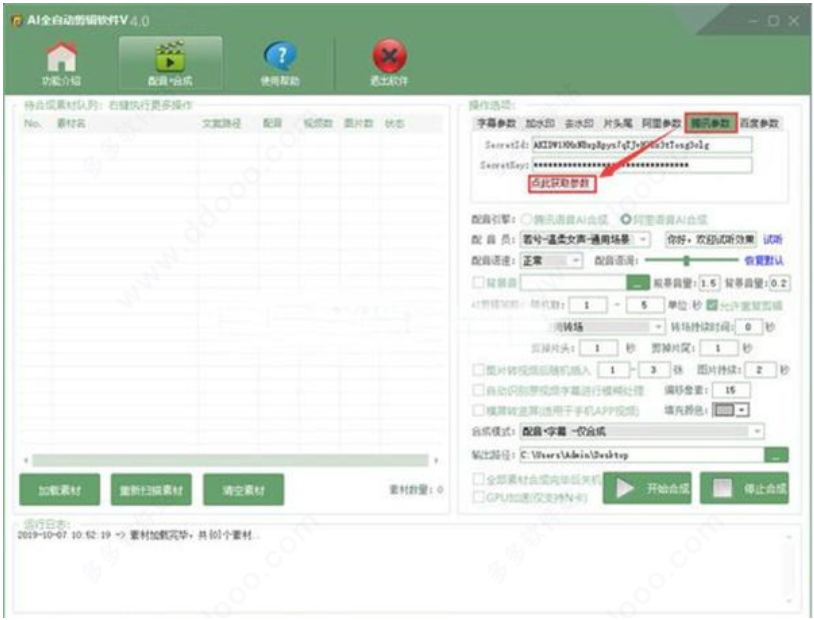Browse for the background music file
The width and height of the screenshot is (814, 620).
click(x=637, y=283)
